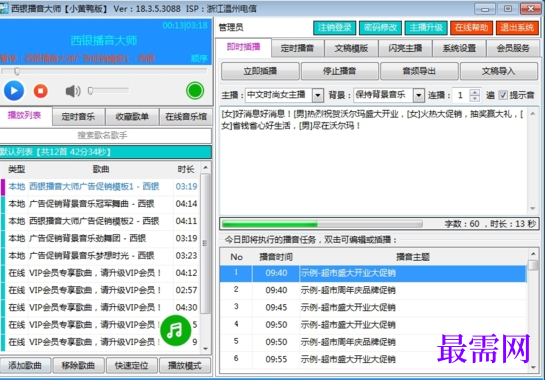Click the 音频导出 button
Screen dimensions: 549x380
point(419,71)
